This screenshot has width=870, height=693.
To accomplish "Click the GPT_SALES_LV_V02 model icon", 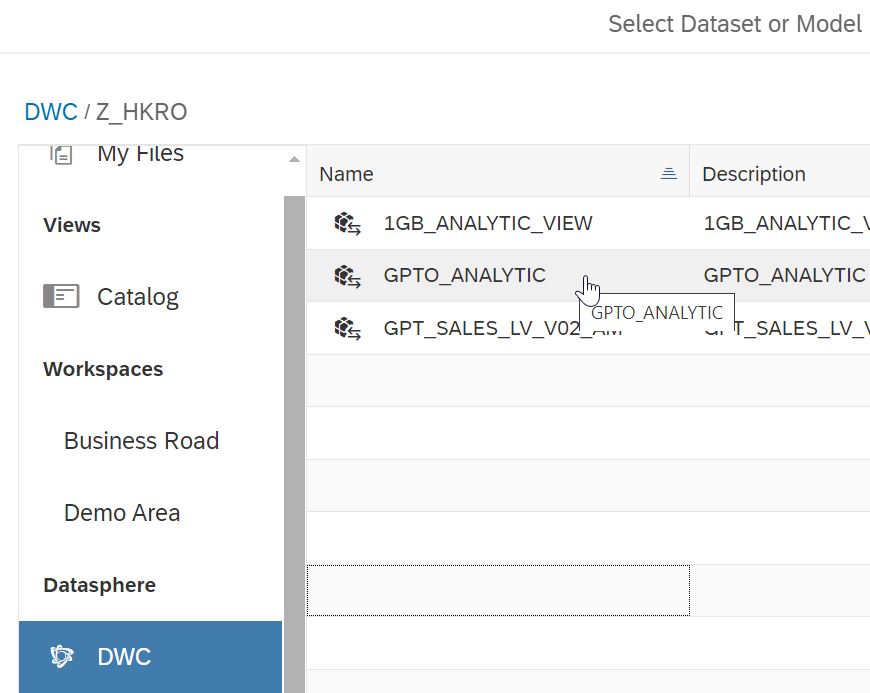I will [347, 327].
